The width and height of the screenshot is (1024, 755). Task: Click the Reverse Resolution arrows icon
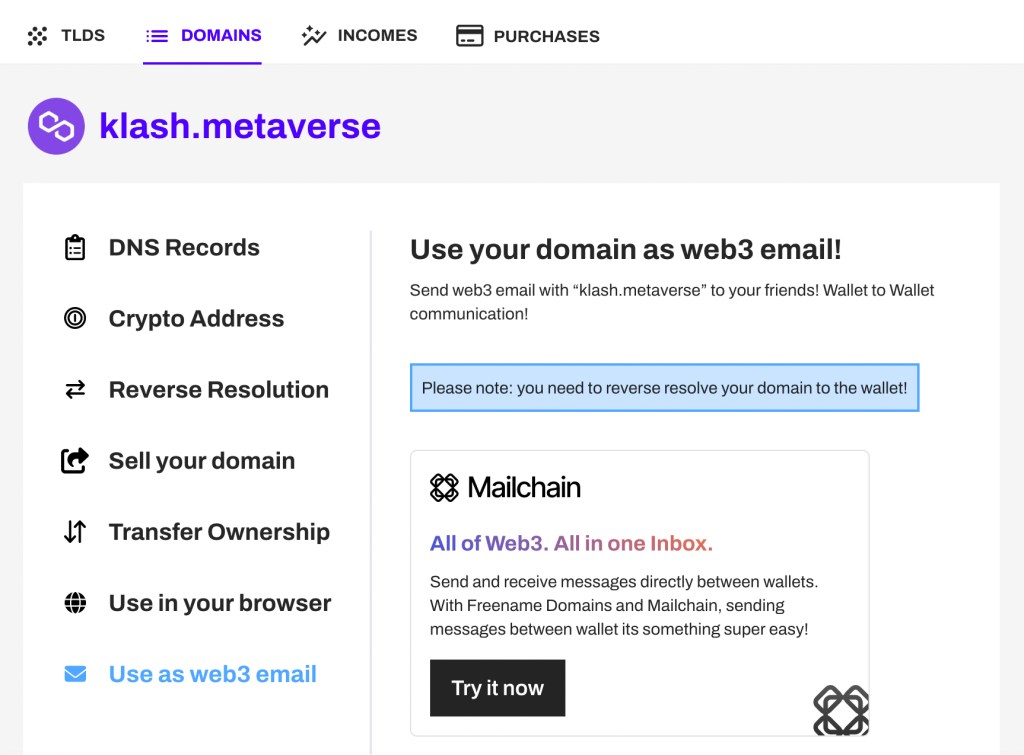click(x=75, y=390)
